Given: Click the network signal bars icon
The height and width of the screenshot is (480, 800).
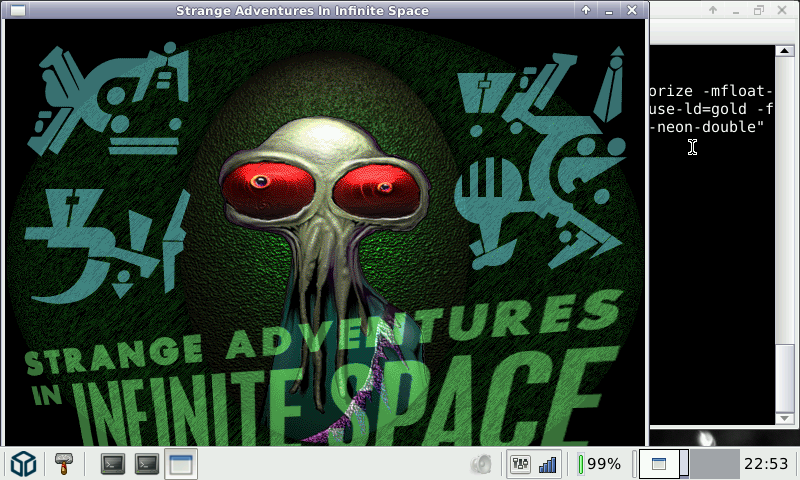Looking at the screenshot, I should pyautogui.click(x=547, y=464).
